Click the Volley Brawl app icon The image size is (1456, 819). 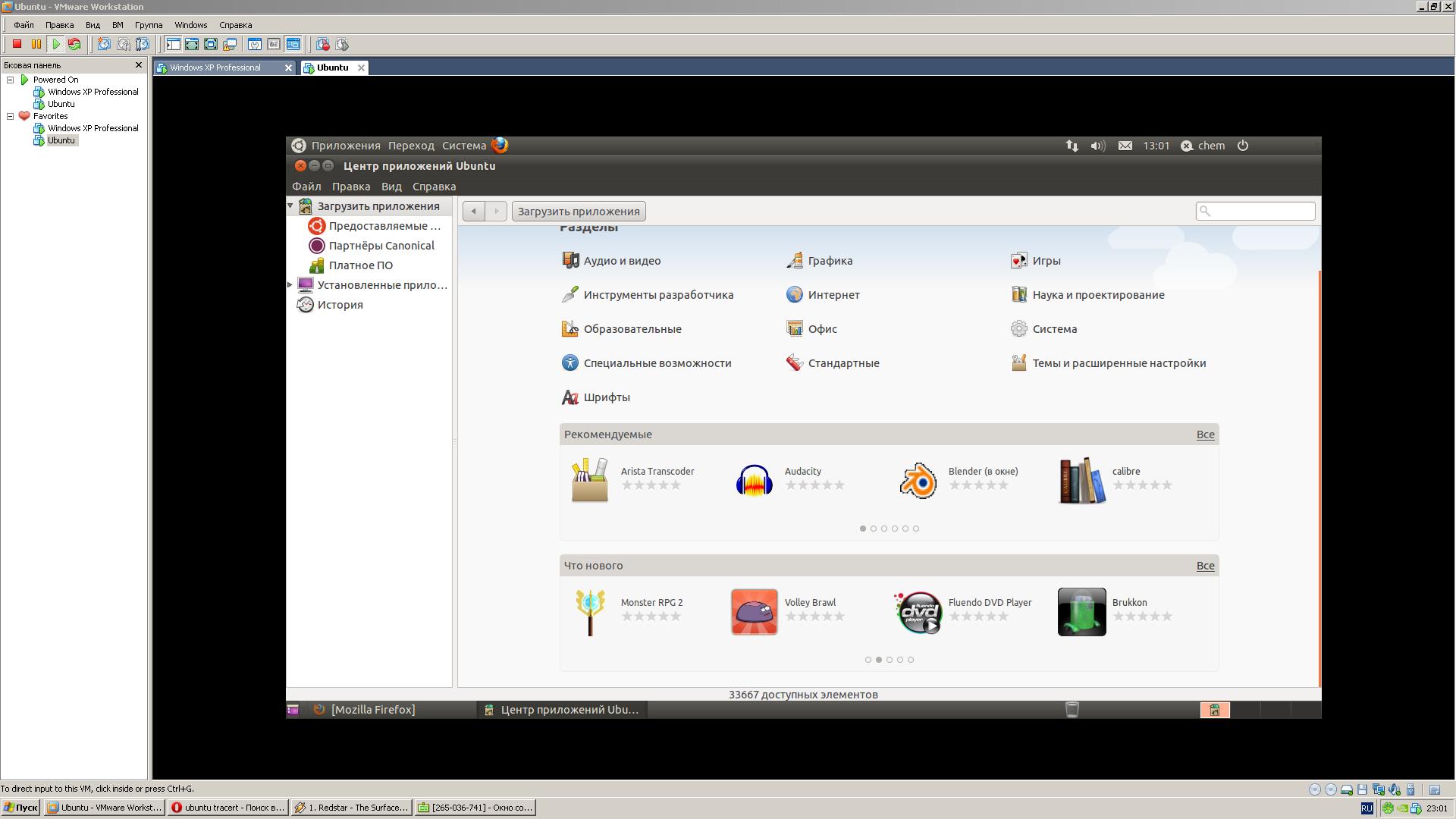(x=754, y=612)
